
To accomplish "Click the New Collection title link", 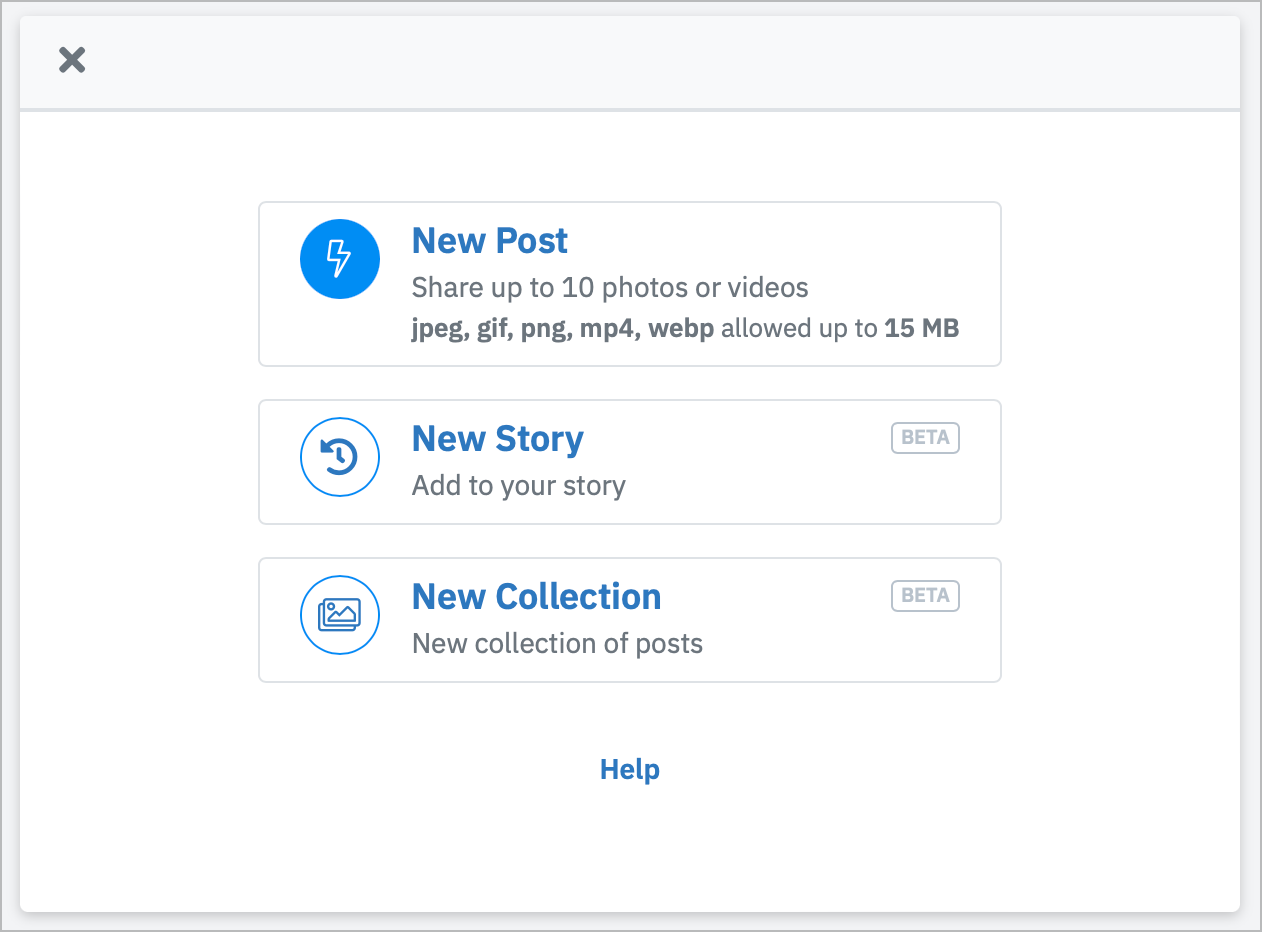I will [x=536, y=596].
